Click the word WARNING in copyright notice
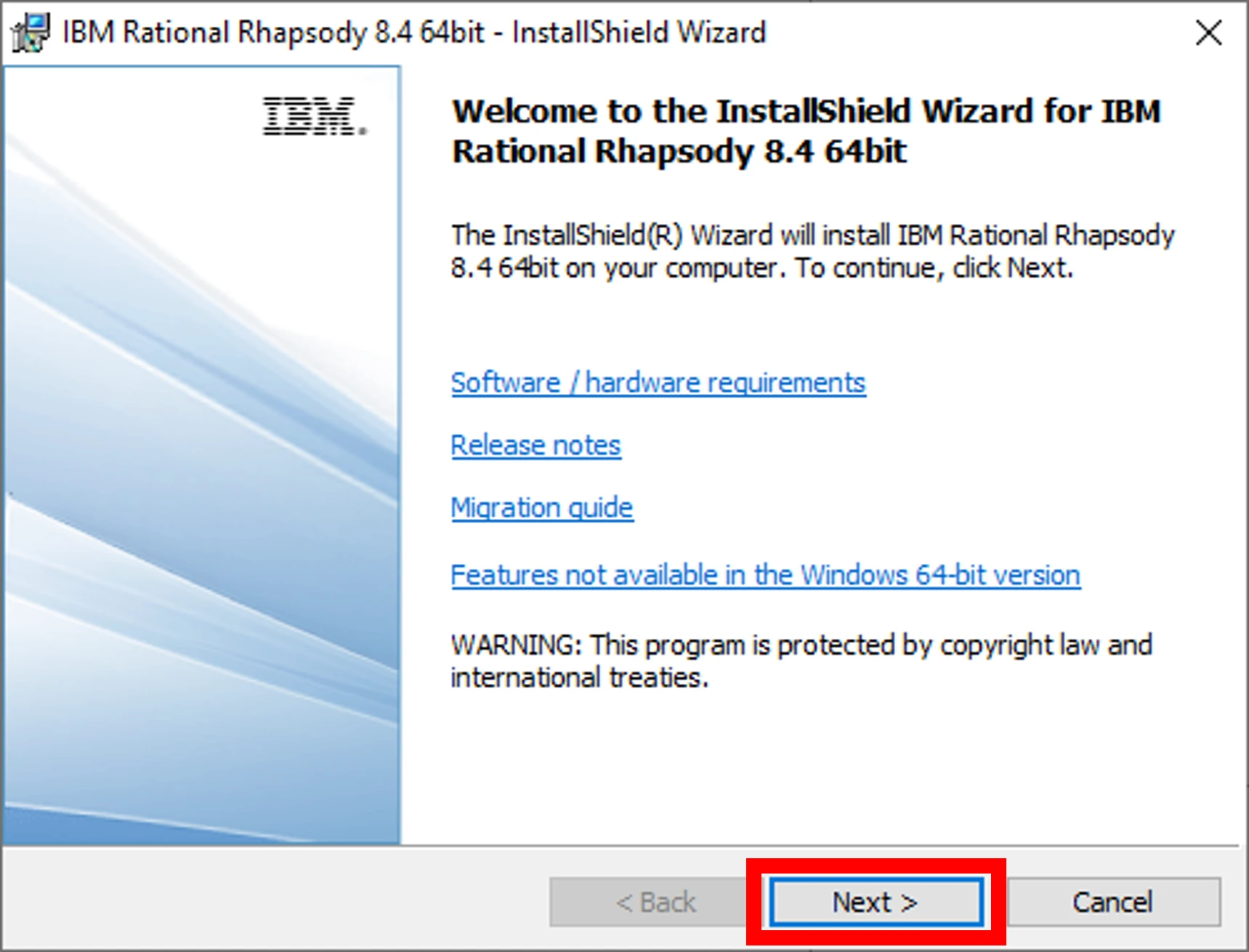 pos(516,645)
